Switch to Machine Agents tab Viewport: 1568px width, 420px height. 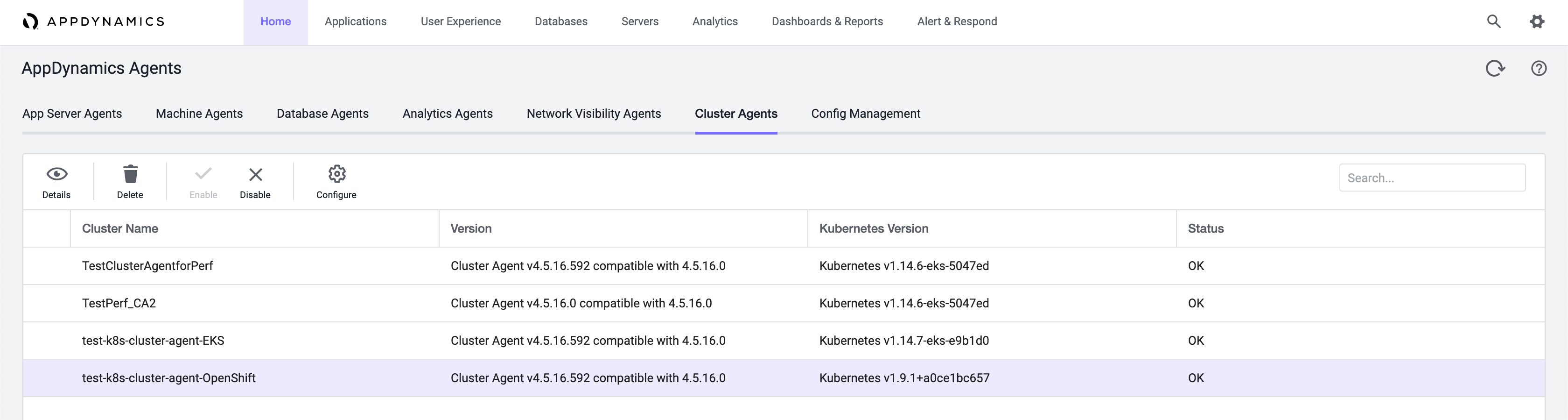199,114
